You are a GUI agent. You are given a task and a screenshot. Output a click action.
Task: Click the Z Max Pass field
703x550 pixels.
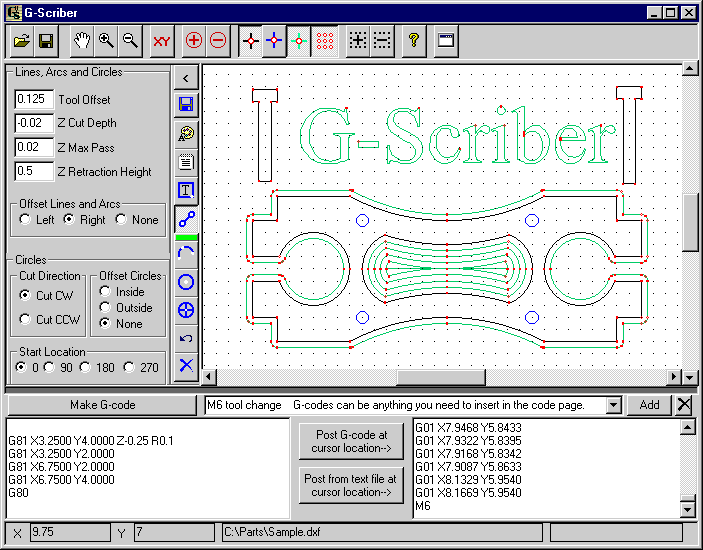[x=34, y=147]
